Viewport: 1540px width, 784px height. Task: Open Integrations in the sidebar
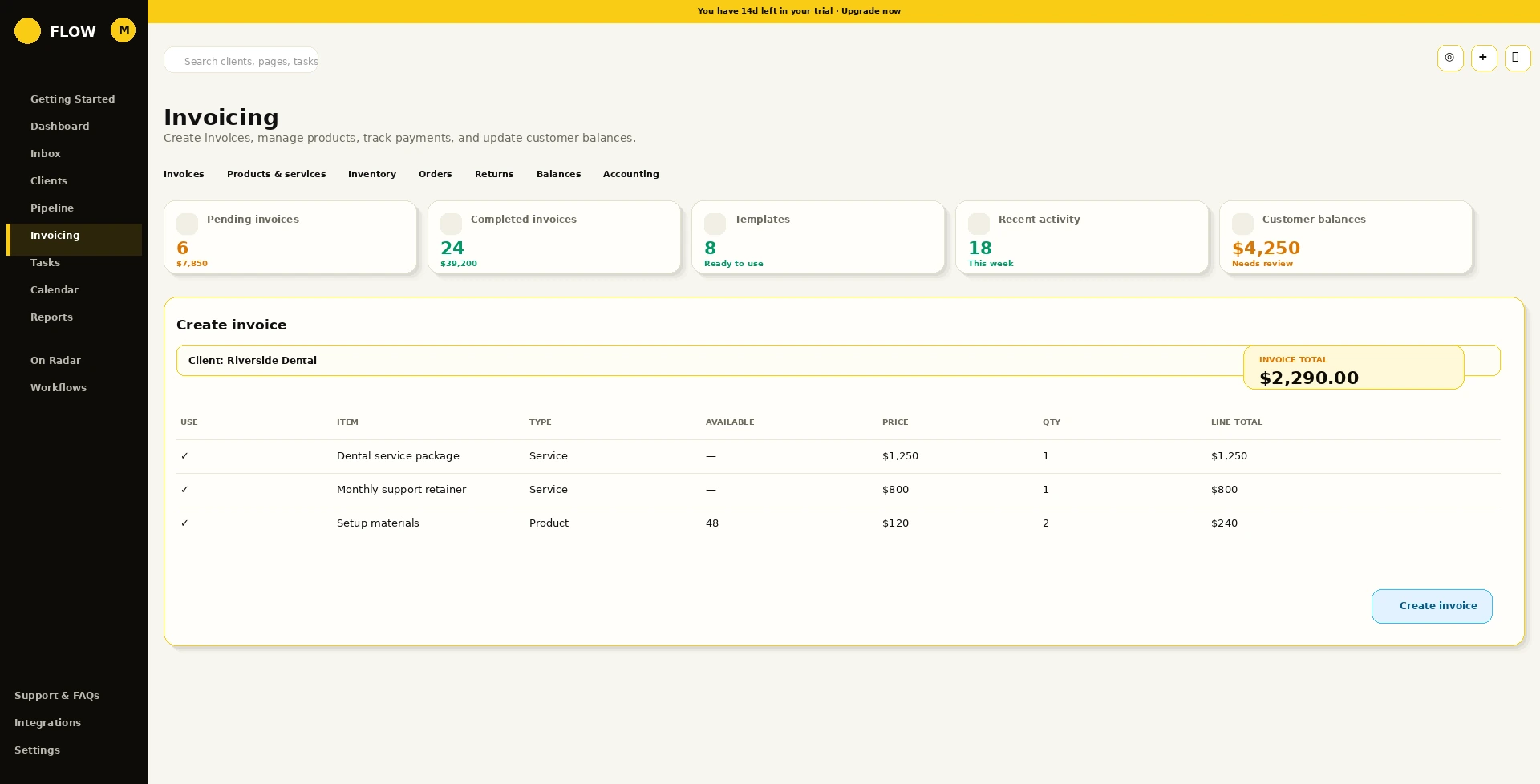click(x=48, y=723)
